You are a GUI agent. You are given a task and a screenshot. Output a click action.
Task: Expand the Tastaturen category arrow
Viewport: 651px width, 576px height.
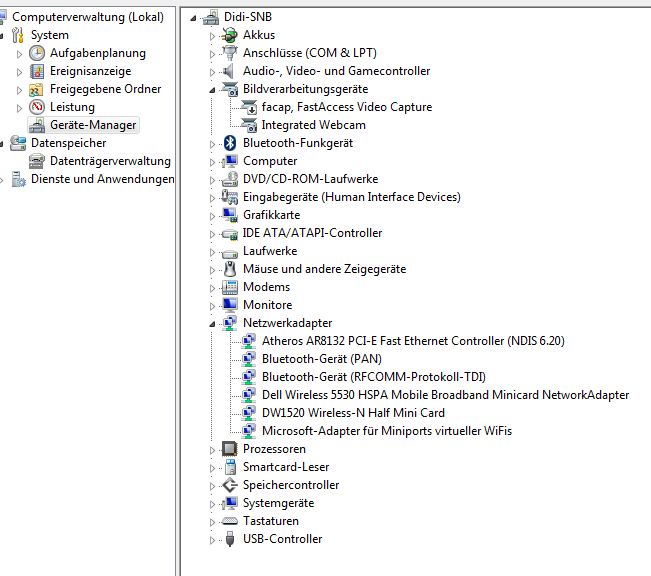click(x=212, y=522)
